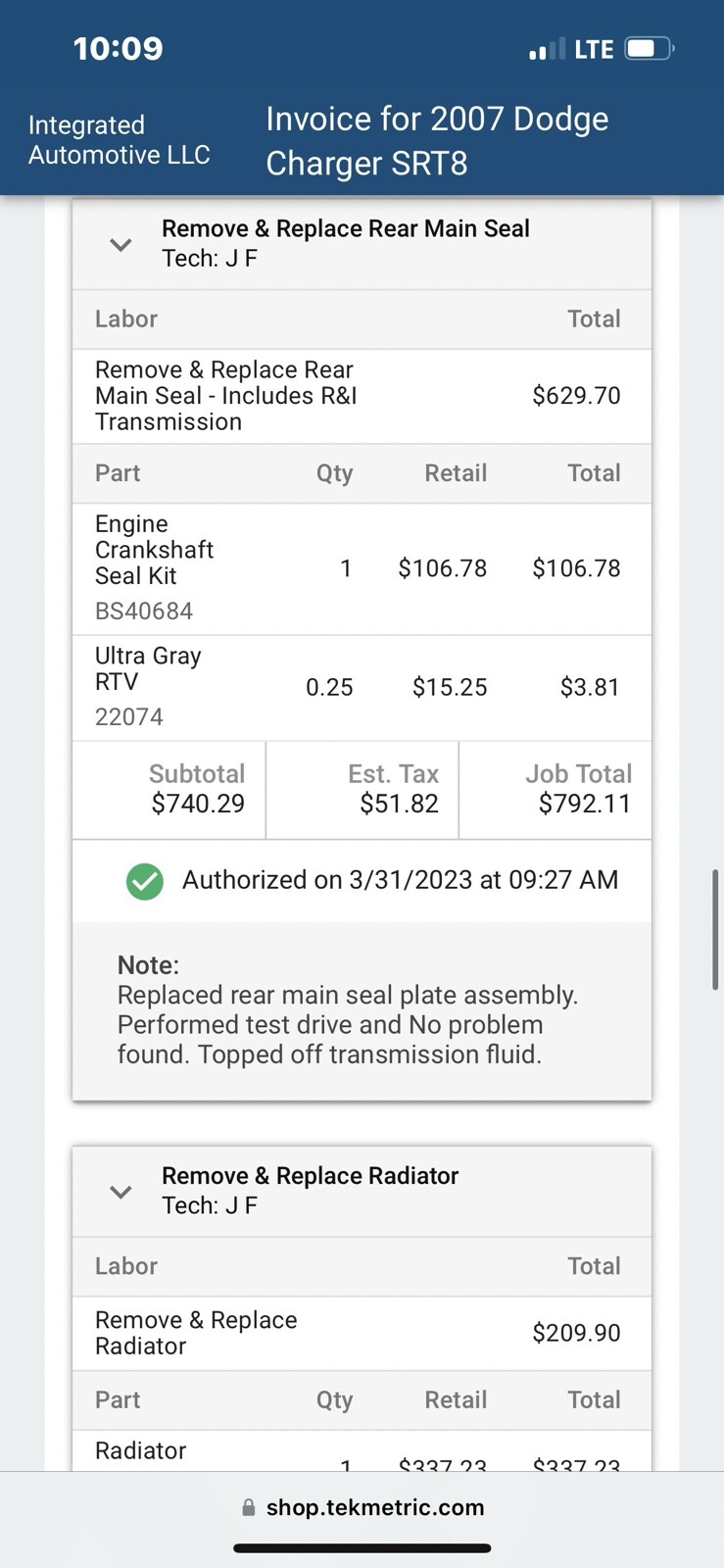Tap the Remove & Replace Rear Main Seal header
The height and width of the screenshot is (1568, 724).
tap(345, 229)
